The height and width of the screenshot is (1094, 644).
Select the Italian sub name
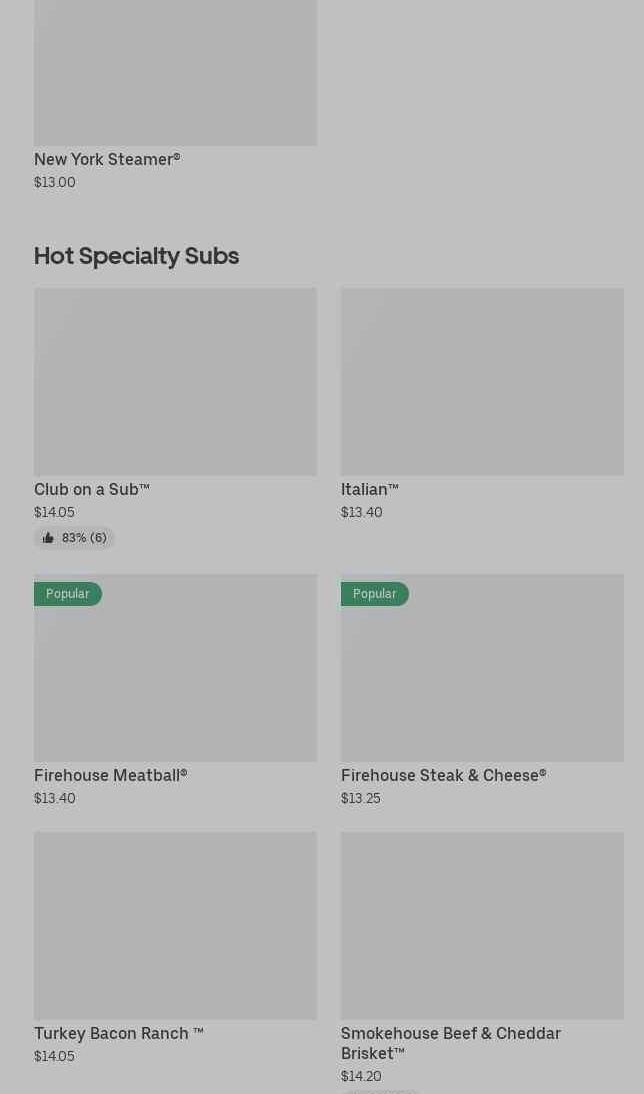pyautogui.click(x=370, y=490)
